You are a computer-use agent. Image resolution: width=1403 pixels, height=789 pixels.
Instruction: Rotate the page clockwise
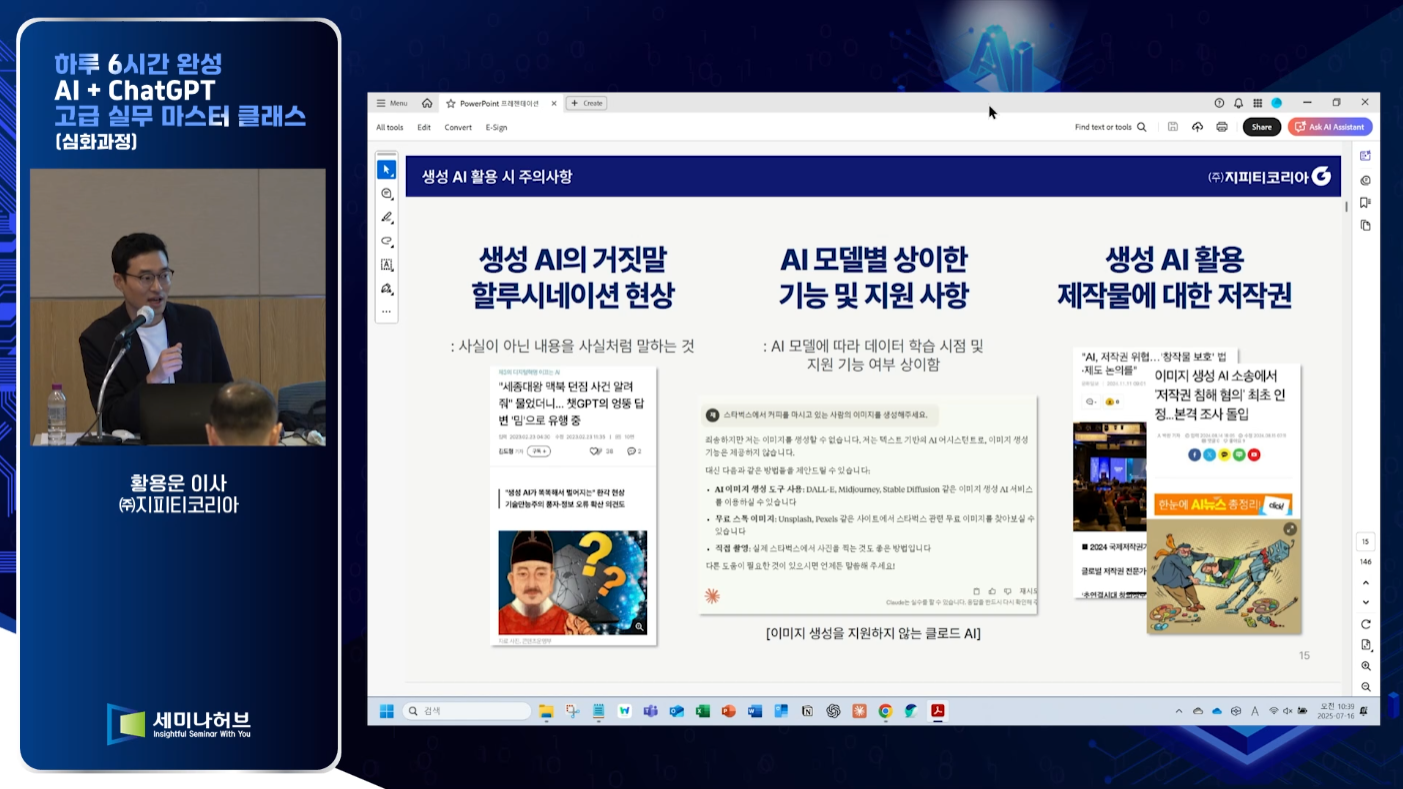point(1366,624)
